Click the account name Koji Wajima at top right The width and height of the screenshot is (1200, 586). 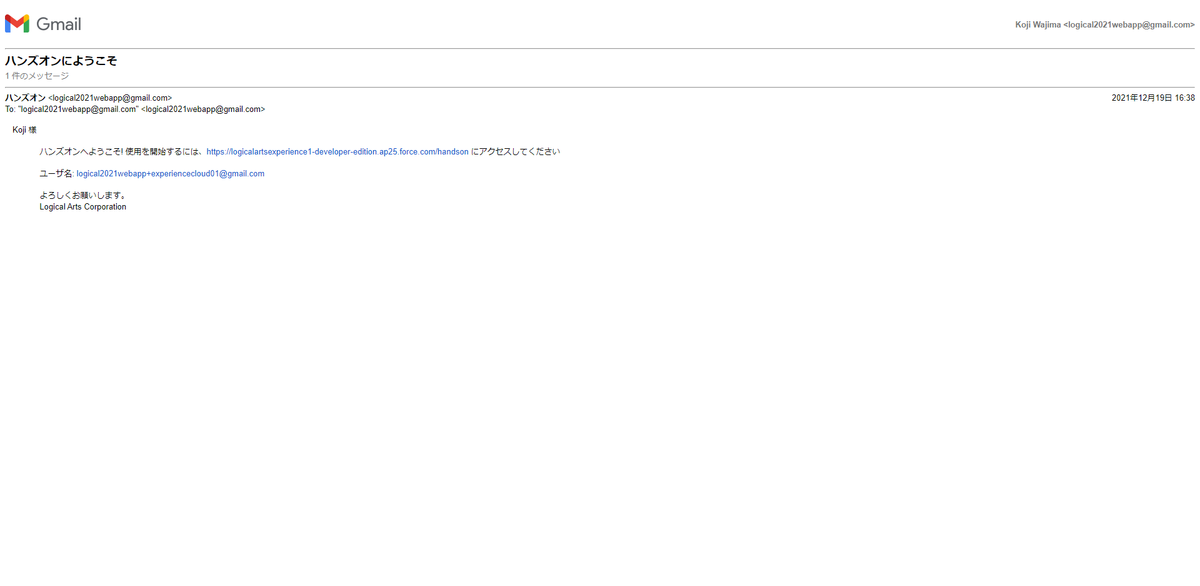pyautogui.click(x=1038, y=24)
